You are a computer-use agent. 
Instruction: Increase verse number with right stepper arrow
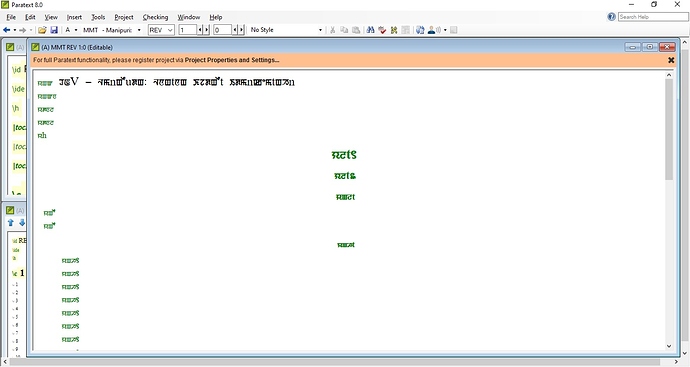[x=241, y=30]
